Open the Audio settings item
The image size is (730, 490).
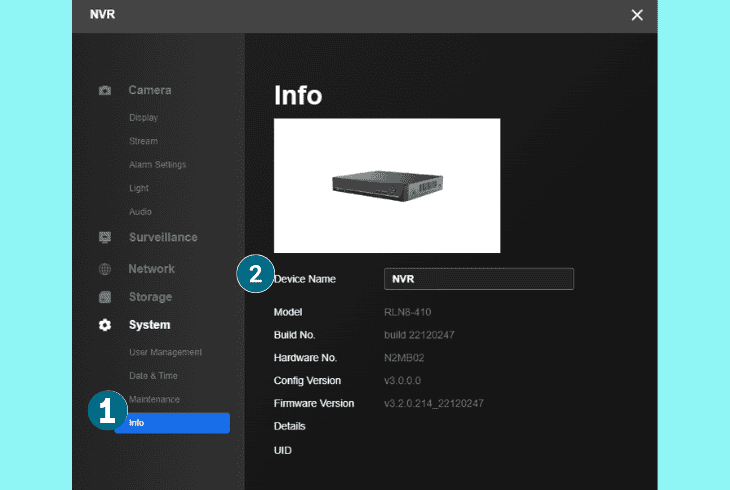pyautogui.click(x=140, y=211)
